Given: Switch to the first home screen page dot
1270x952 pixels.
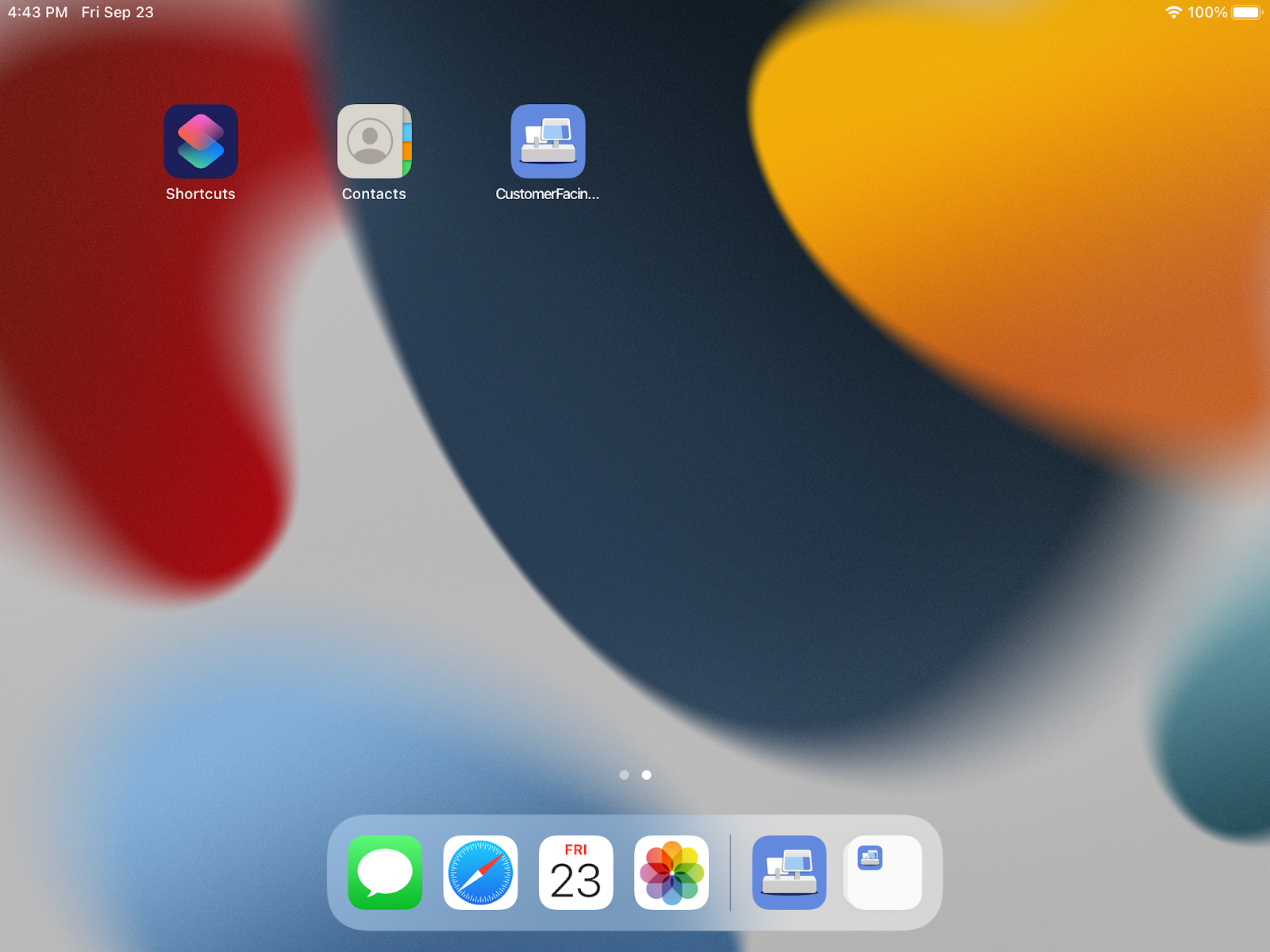Looking at the screenshot, I should point(624,775).
